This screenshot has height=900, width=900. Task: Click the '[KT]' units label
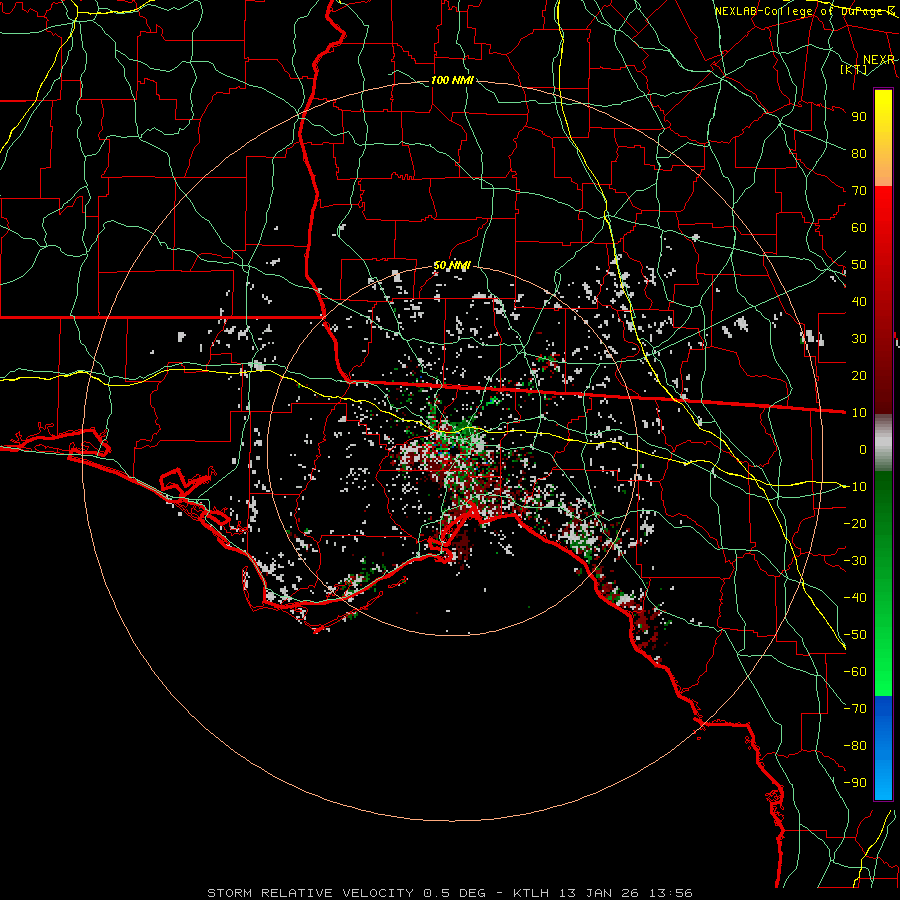tap(854, 69)
